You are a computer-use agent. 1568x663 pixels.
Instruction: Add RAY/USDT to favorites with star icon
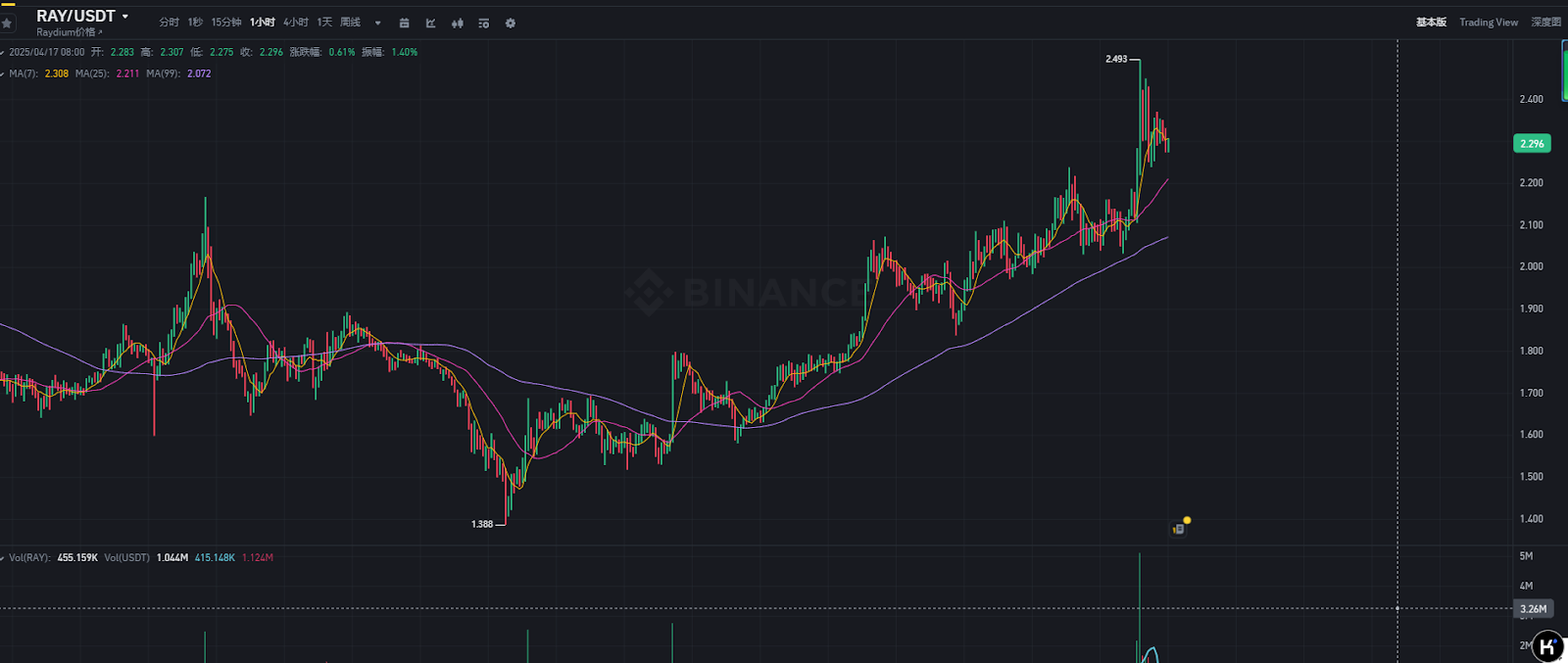coord(7,23)
